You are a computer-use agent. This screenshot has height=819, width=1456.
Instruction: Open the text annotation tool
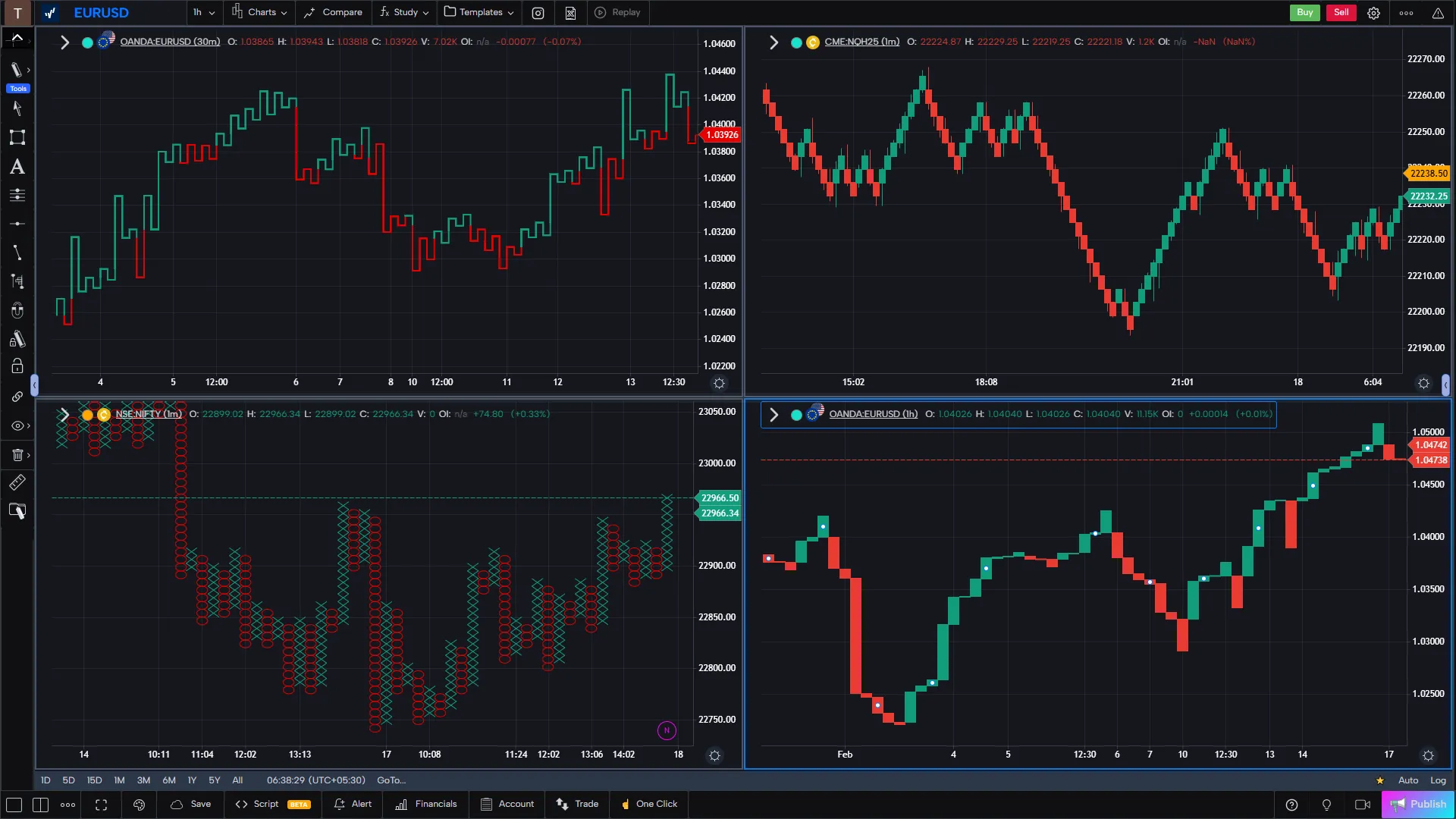coord(17,167)
